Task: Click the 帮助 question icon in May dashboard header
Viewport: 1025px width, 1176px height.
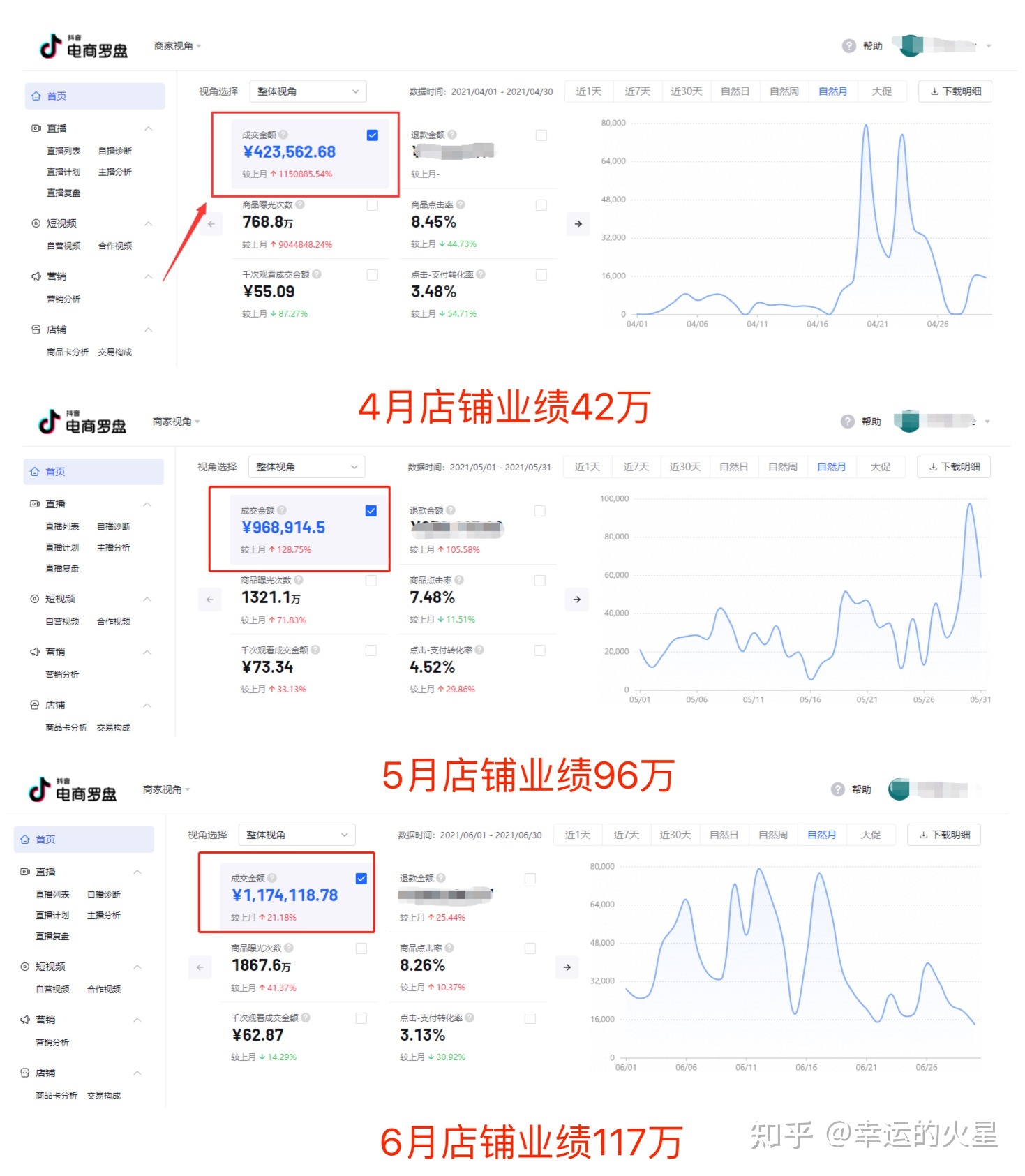Action: 847,422
